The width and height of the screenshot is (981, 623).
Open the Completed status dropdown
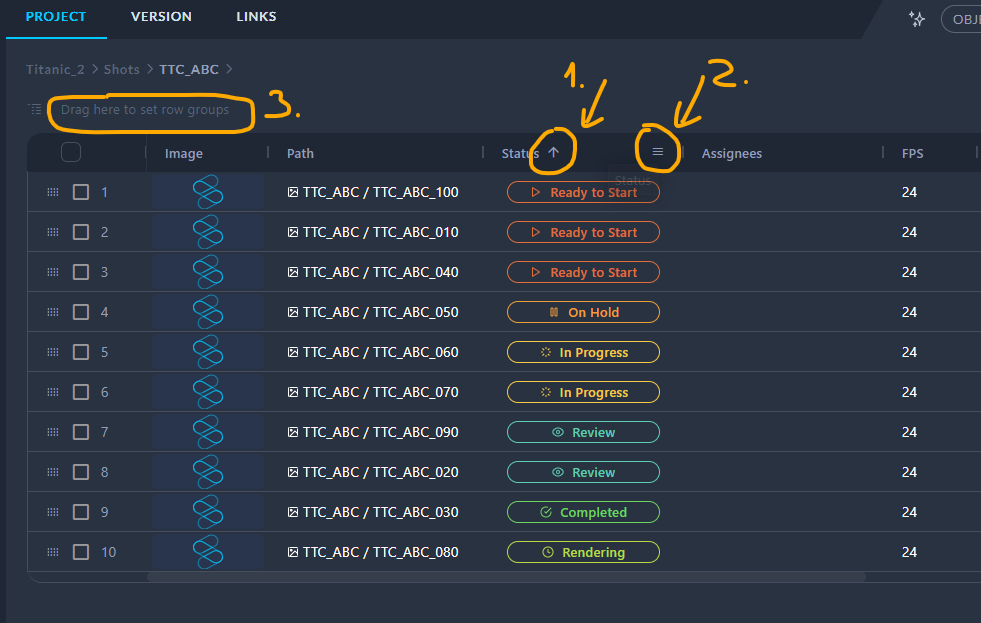click(583, 512)
